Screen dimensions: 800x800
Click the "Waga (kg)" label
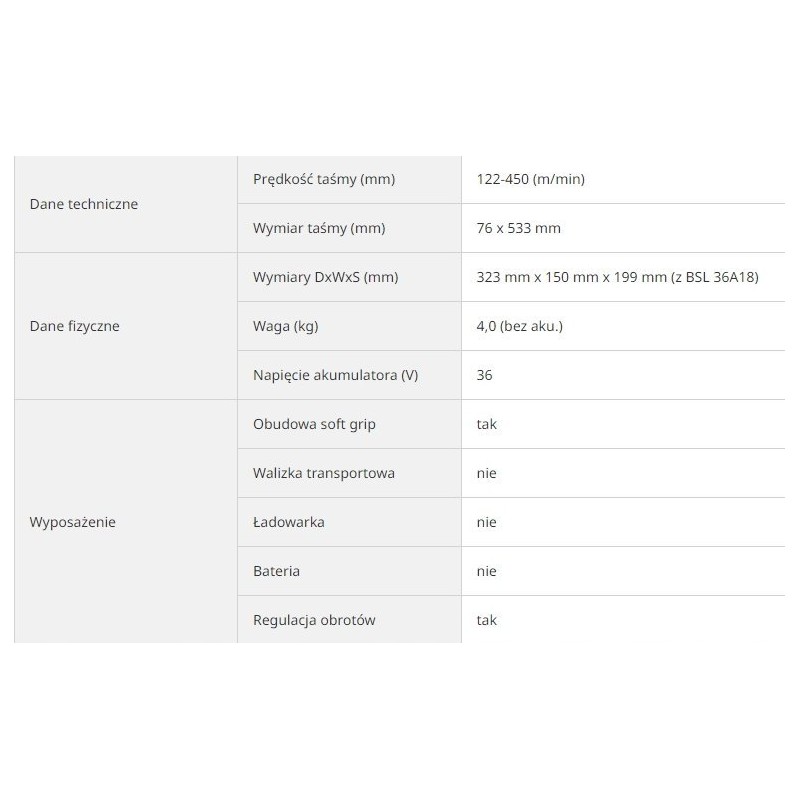click(x=286, y=326)
